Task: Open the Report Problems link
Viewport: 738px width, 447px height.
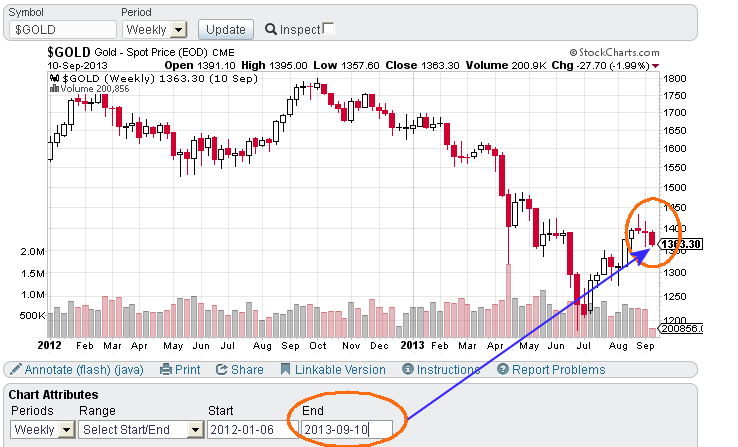Action: point(559,370)
